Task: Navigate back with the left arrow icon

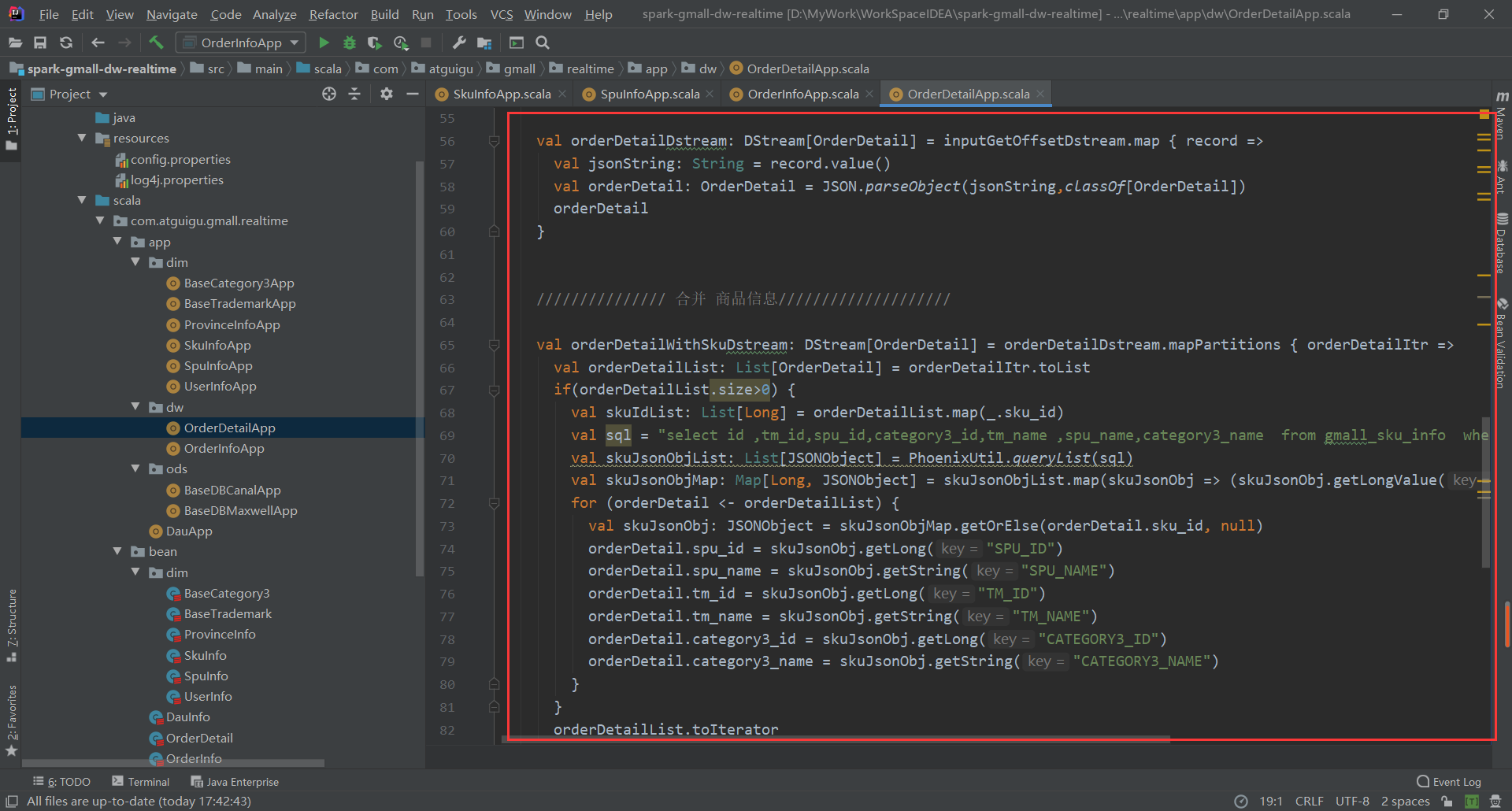Action: click(98, 43)
